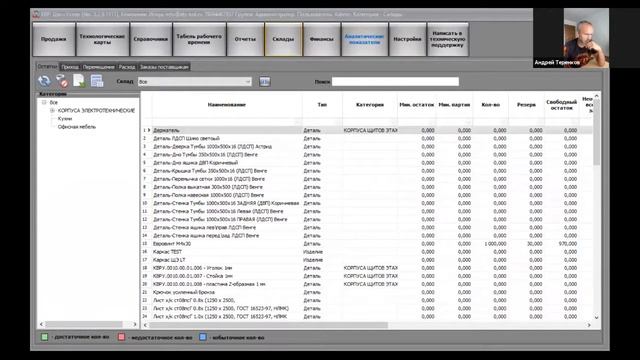Switch to the Приход tab
Screen dimensions: 640x360
[70, 67]
